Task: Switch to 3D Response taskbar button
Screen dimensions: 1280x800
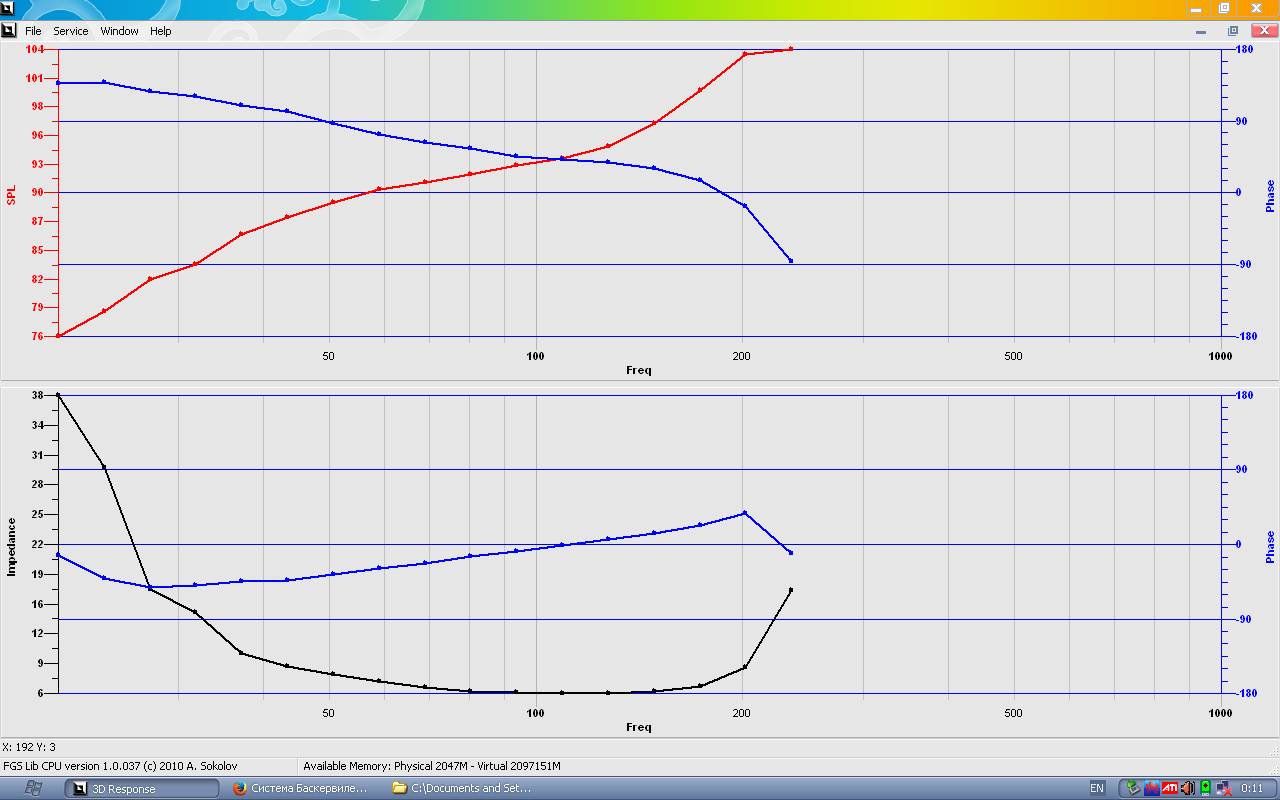Action: pyautogui.click(x=142, y=788)
